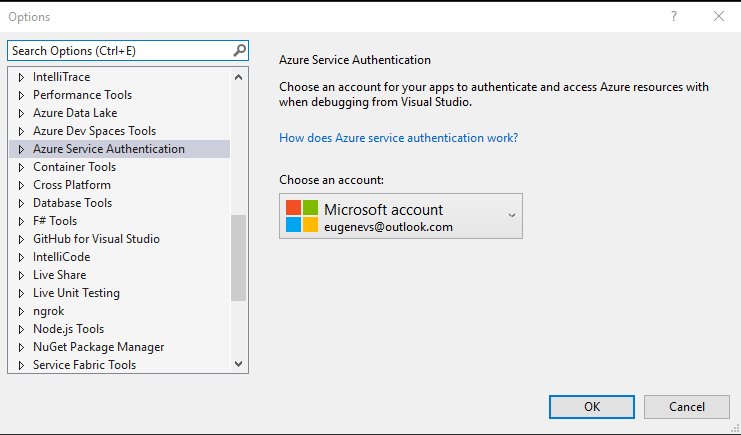
Task: Click the search magnifier icon
Action: click(x=240, y=50)
